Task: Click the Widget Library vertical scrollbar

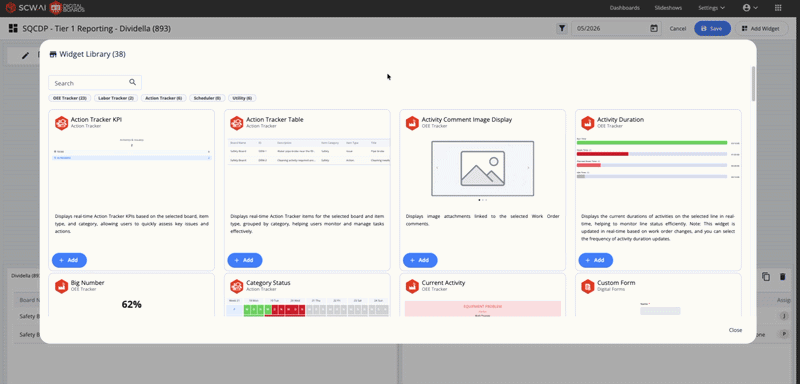Action: 753,84
